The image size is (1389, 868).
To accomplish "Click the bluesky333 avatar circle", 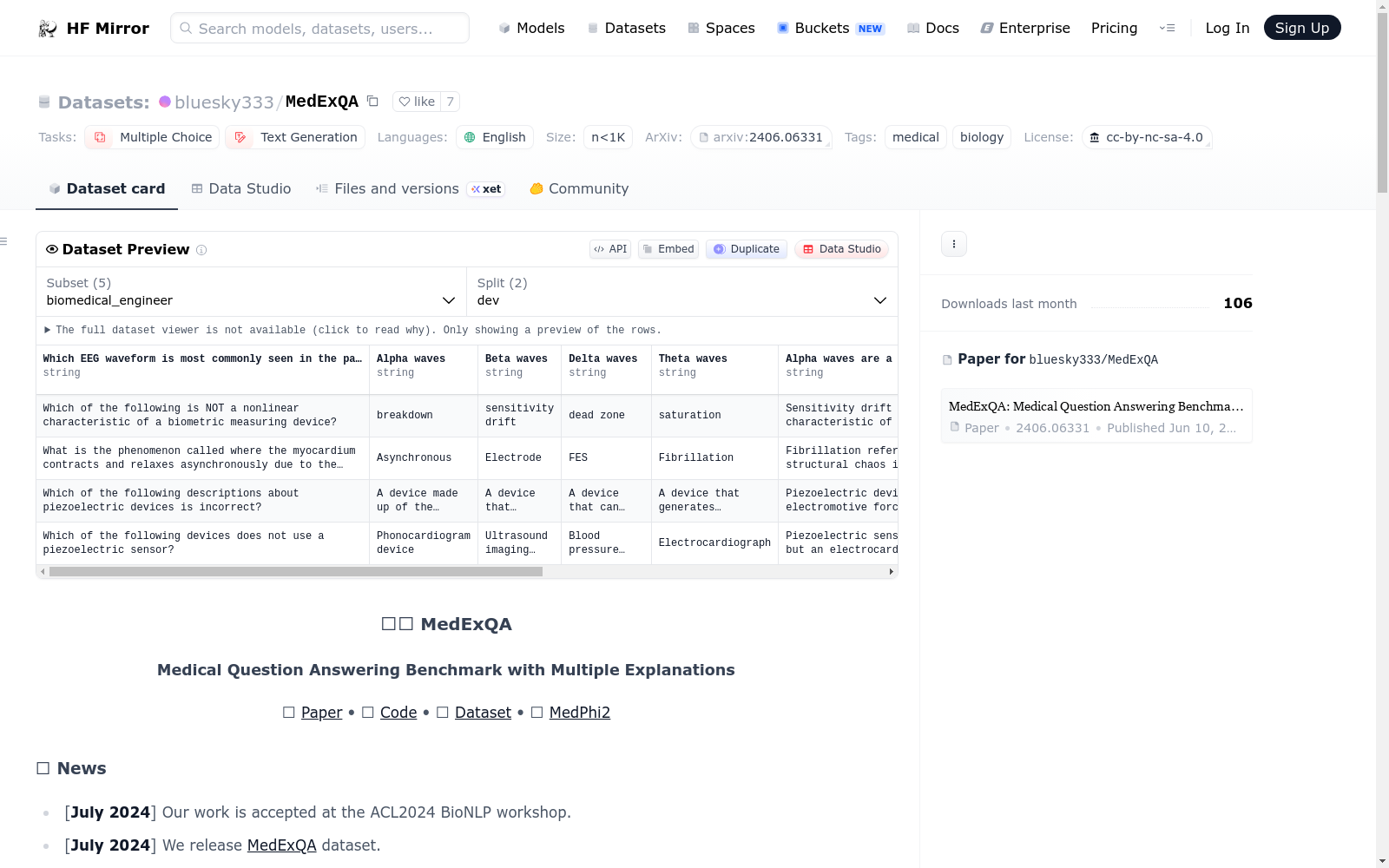I will [x=165, y=102].
